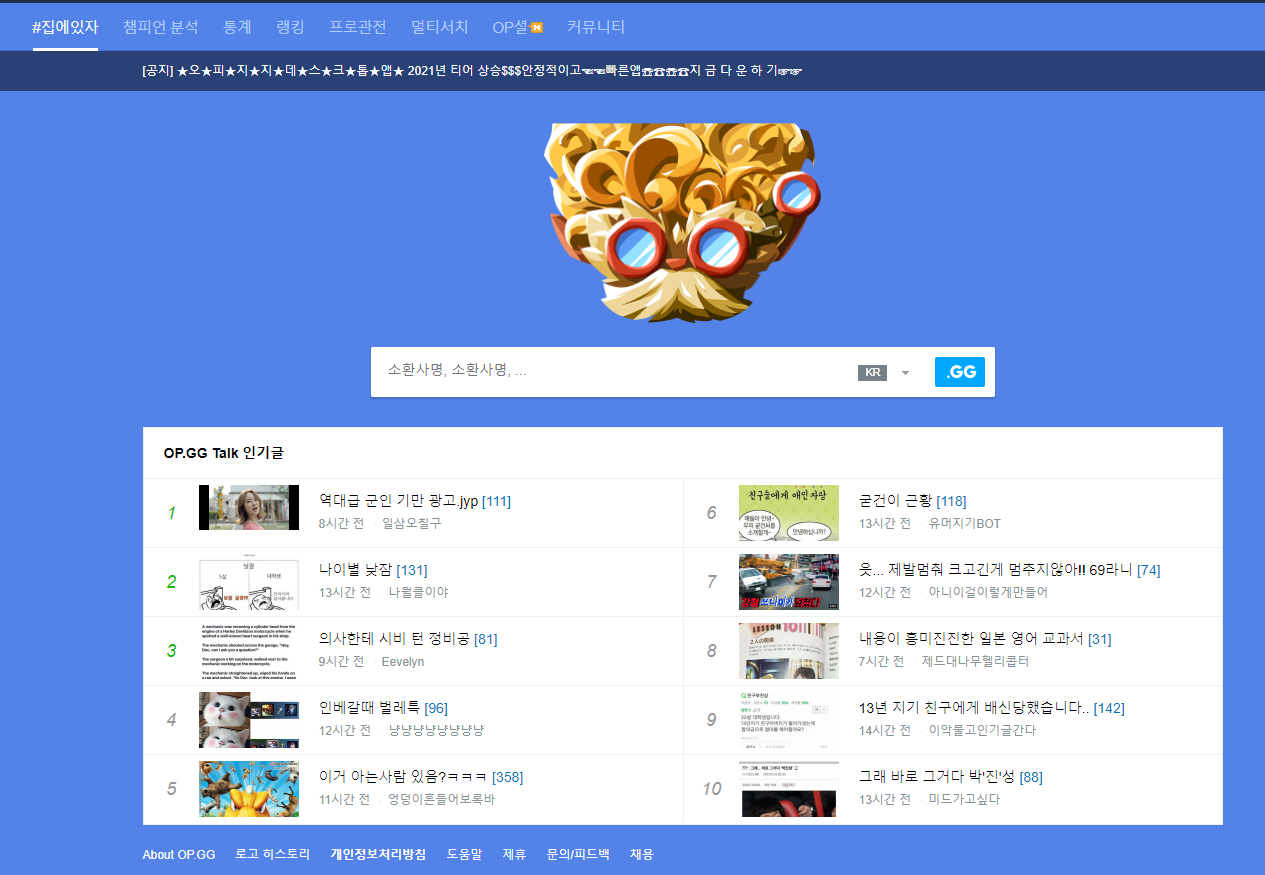The height and width of the screenshot is (875, 1265).
Task: Switch to 멀티서치 page
Action: tap(439, 27)
